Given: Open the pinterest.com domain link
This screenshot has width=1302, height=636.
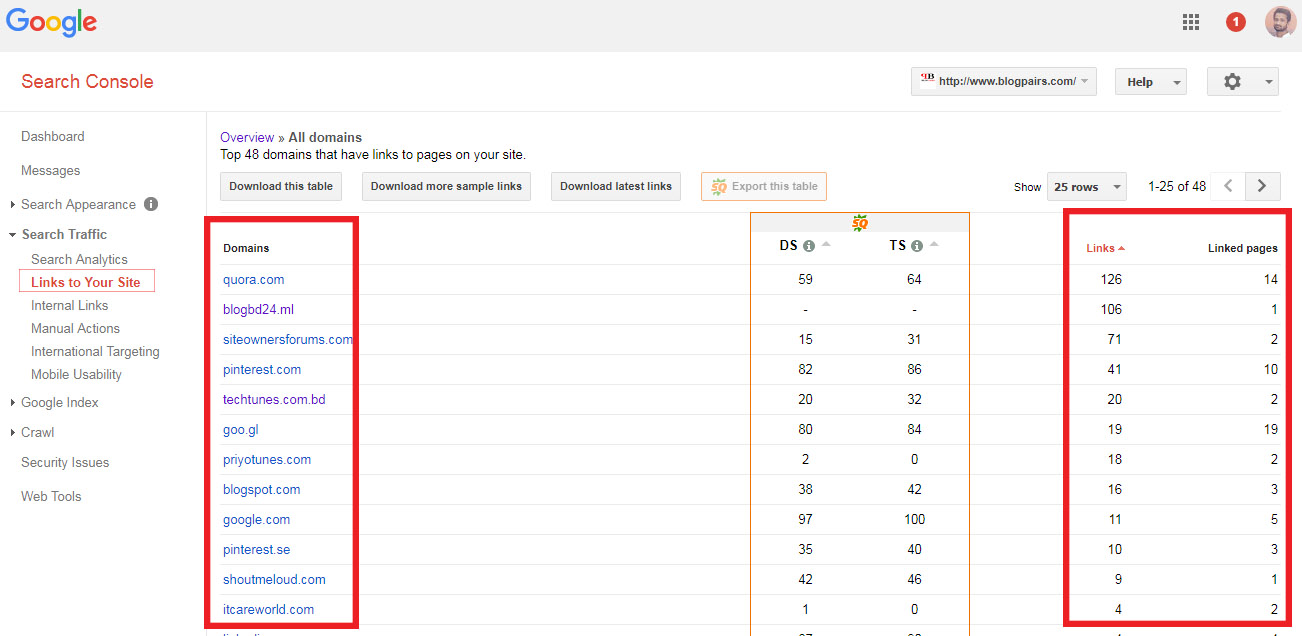Looking at the screenshot, I should point(262,369).
